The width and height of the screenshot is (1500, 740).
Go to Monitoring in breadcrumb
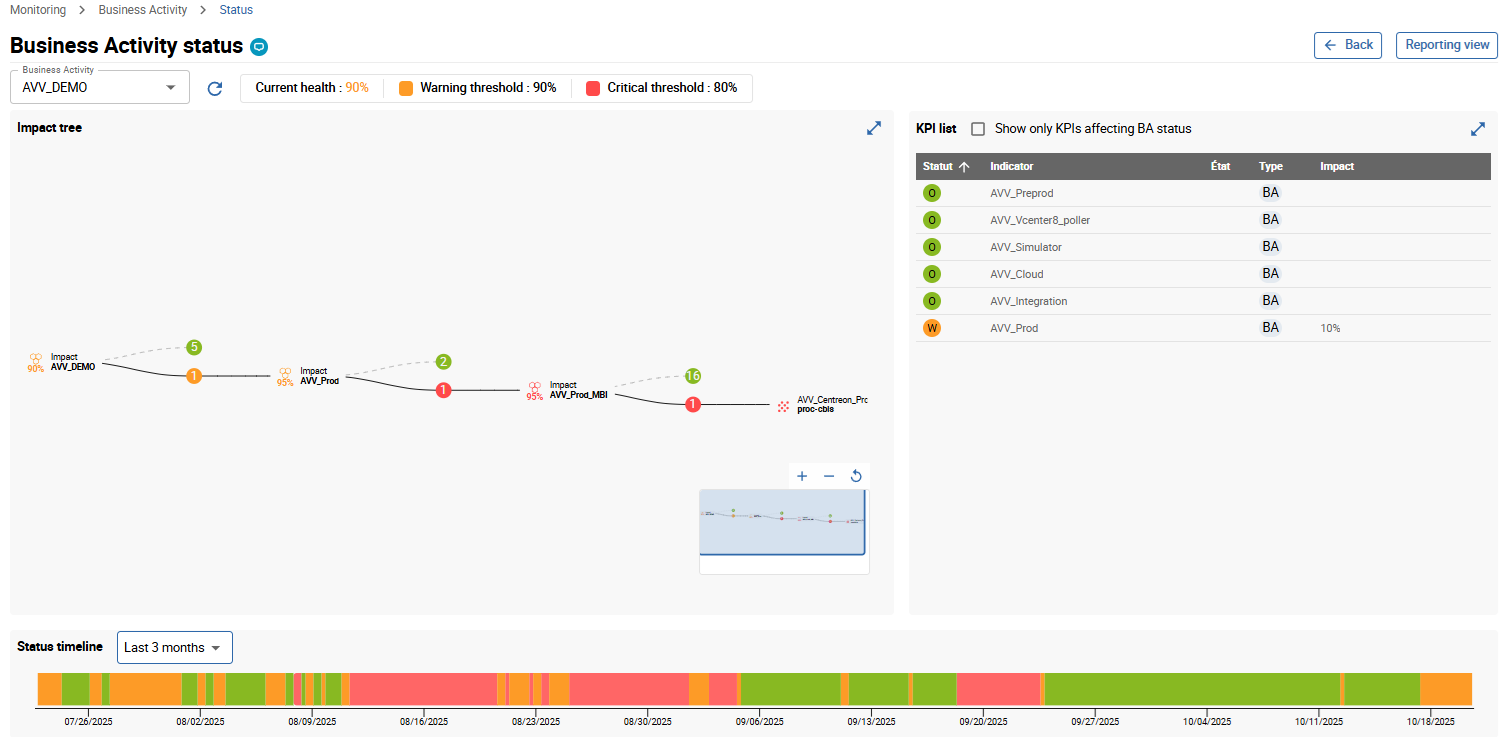pyautogui.click(x=38, y=10)
